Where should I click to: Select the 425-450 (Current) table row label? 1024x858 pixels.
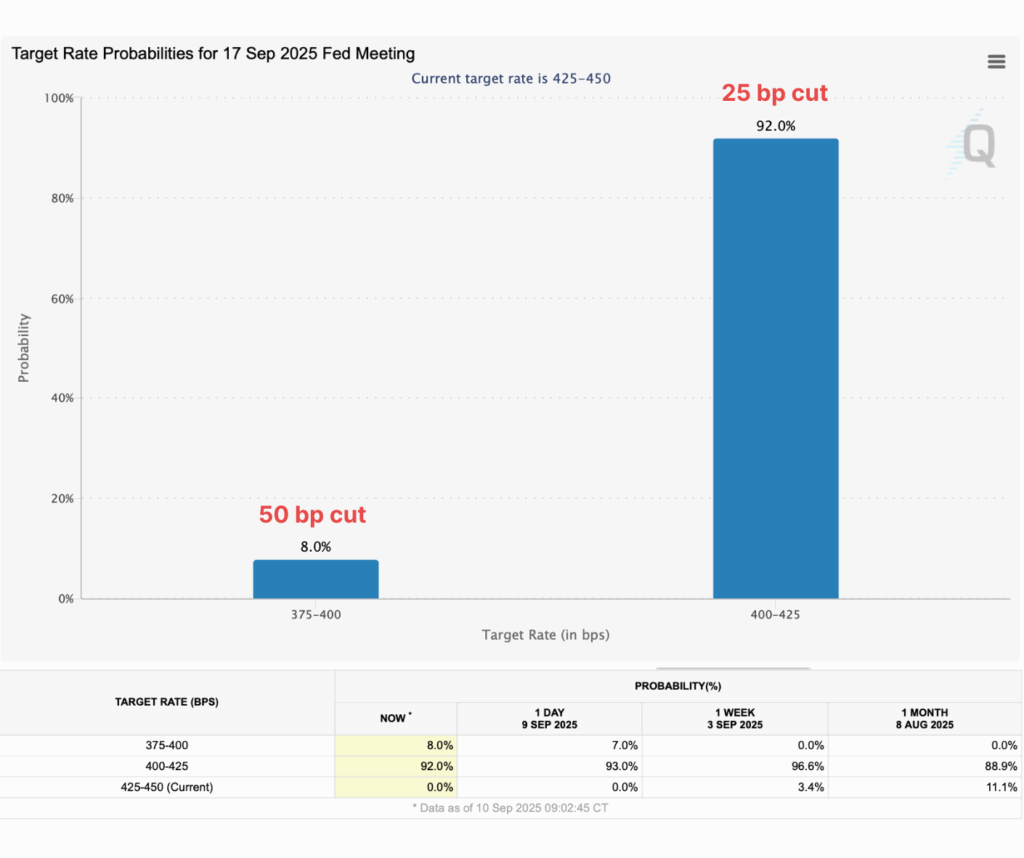[167, 787]
